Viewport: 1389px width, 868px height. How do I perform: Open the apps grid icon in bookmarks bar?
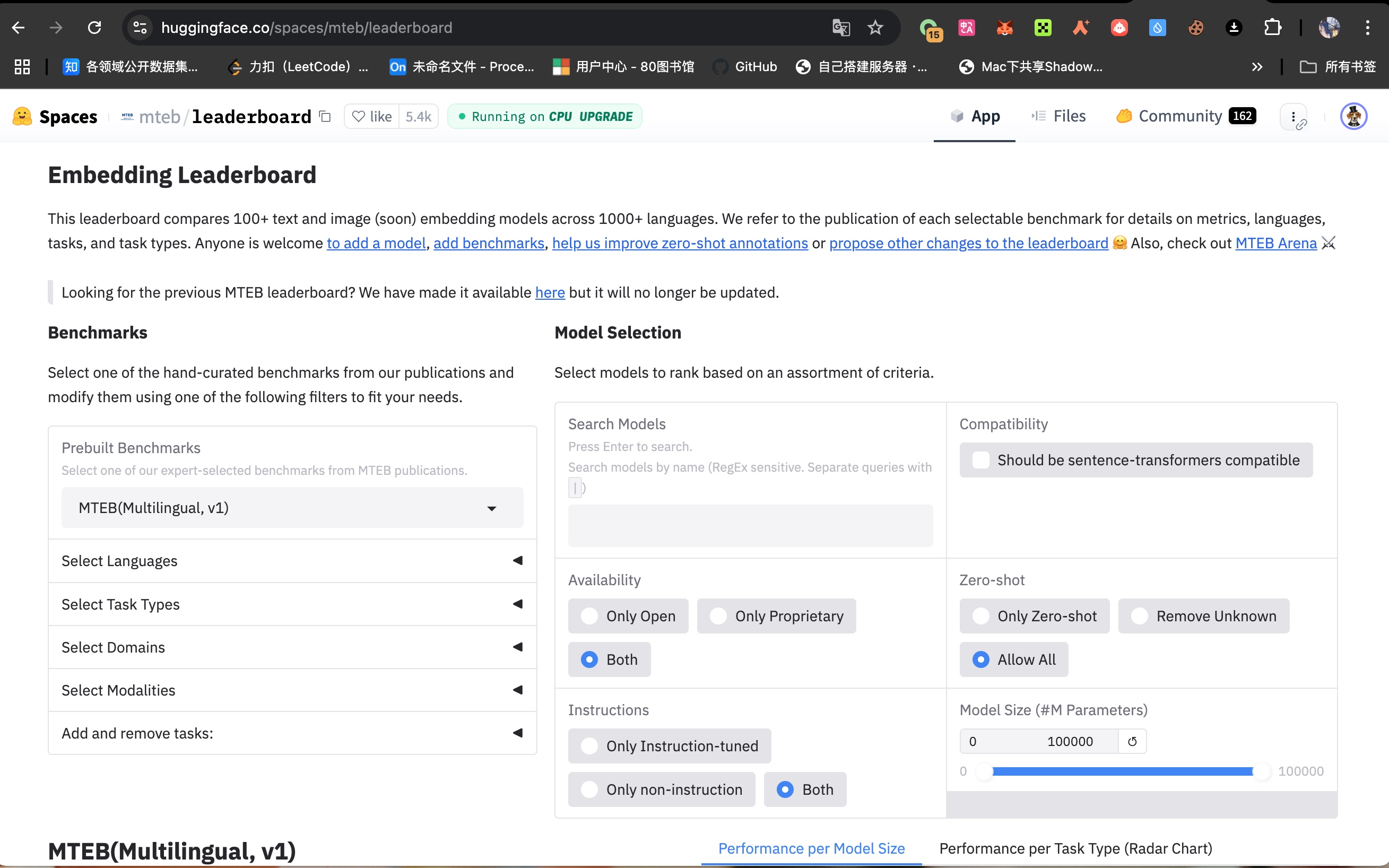pyautogui.click(x=22, y=67)
